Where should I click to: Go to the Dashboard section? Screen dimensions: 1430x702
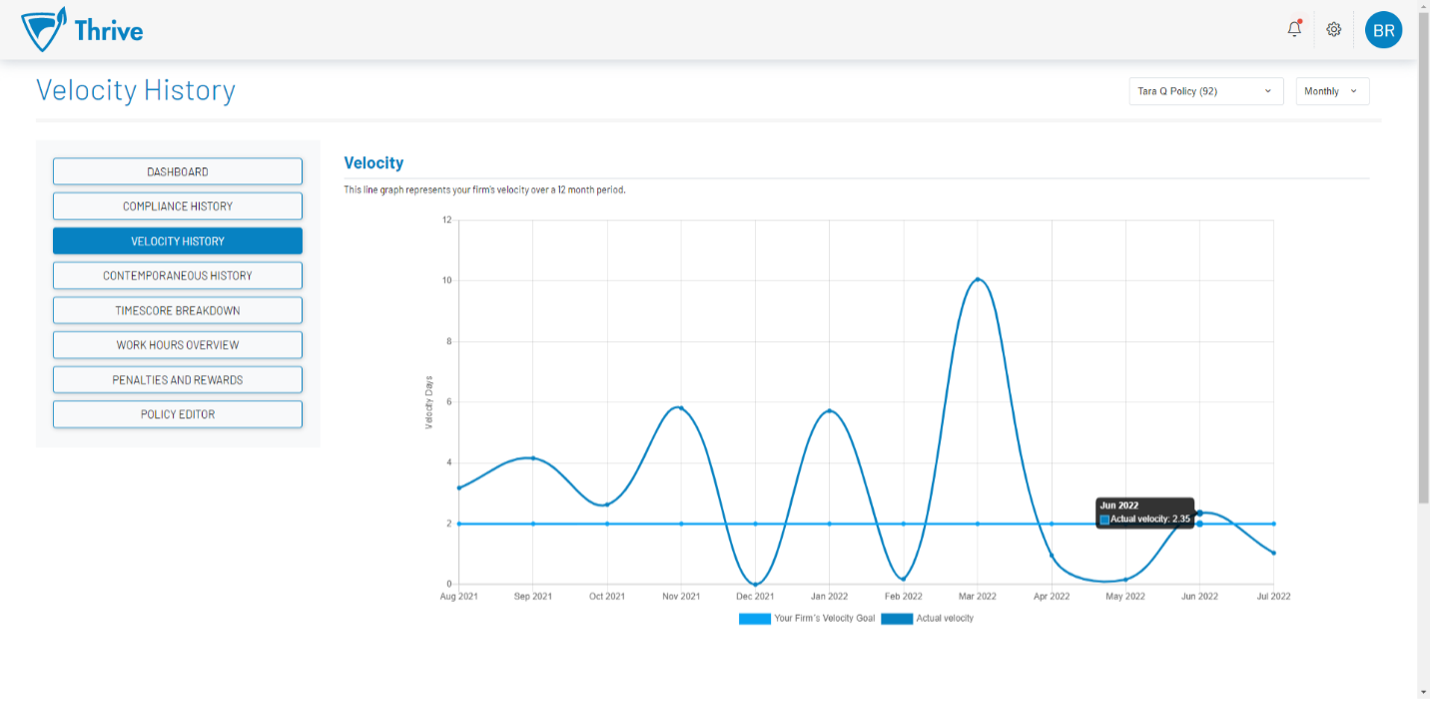pos(177,172)
